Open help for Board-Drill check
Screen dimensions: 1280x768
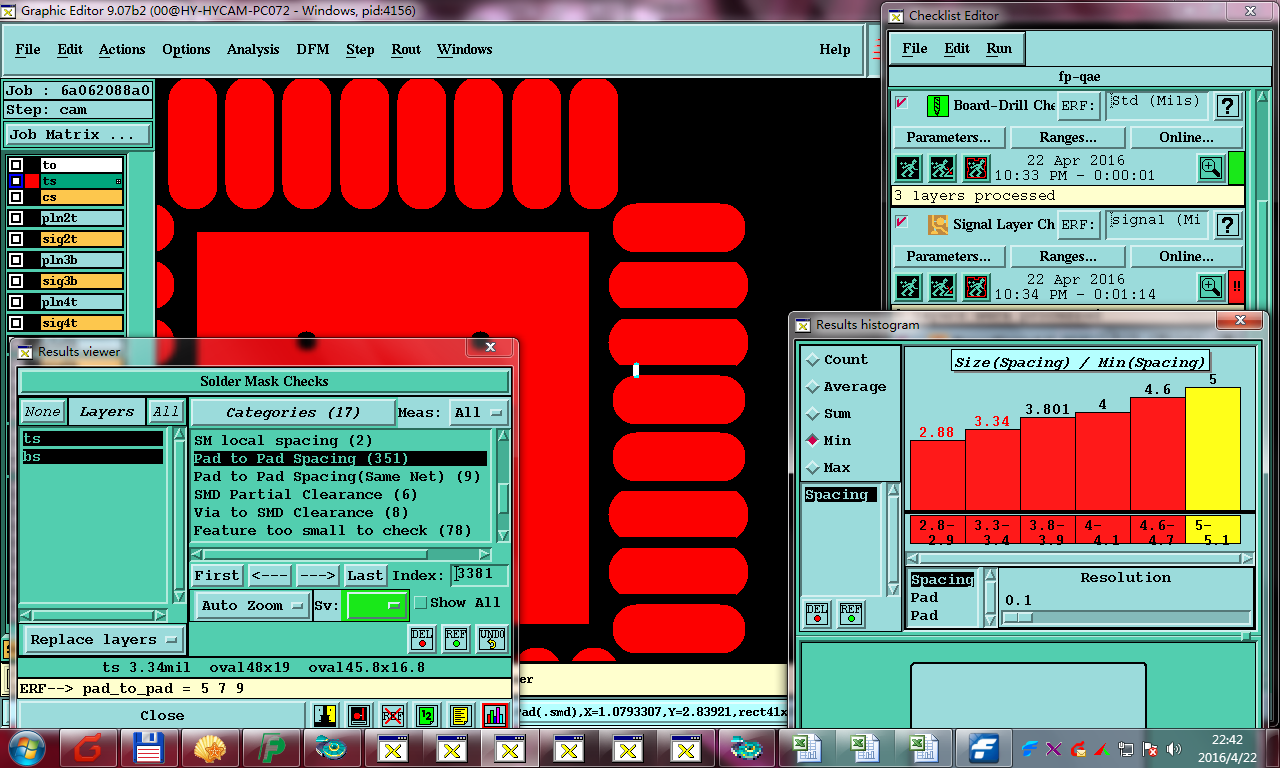click(1227, 105)
